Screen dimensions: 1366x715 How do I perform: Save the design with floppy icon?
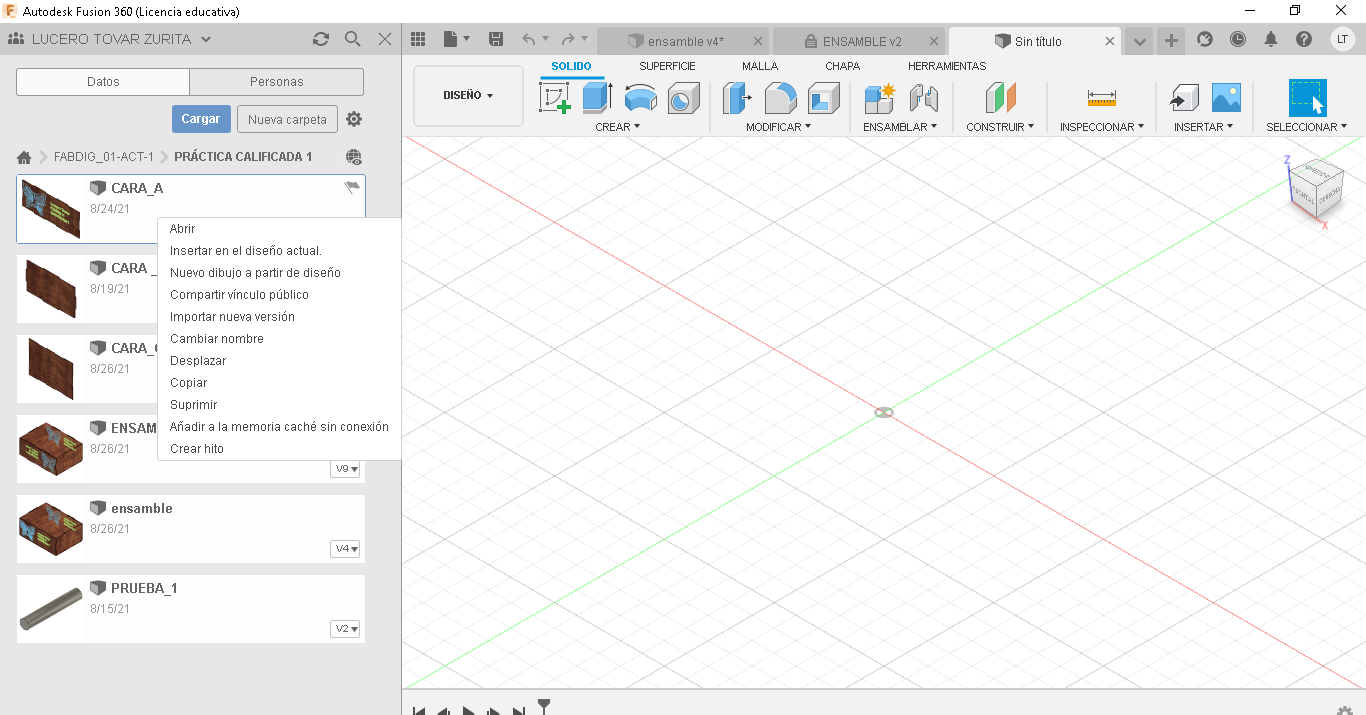[x=496, y=39]
